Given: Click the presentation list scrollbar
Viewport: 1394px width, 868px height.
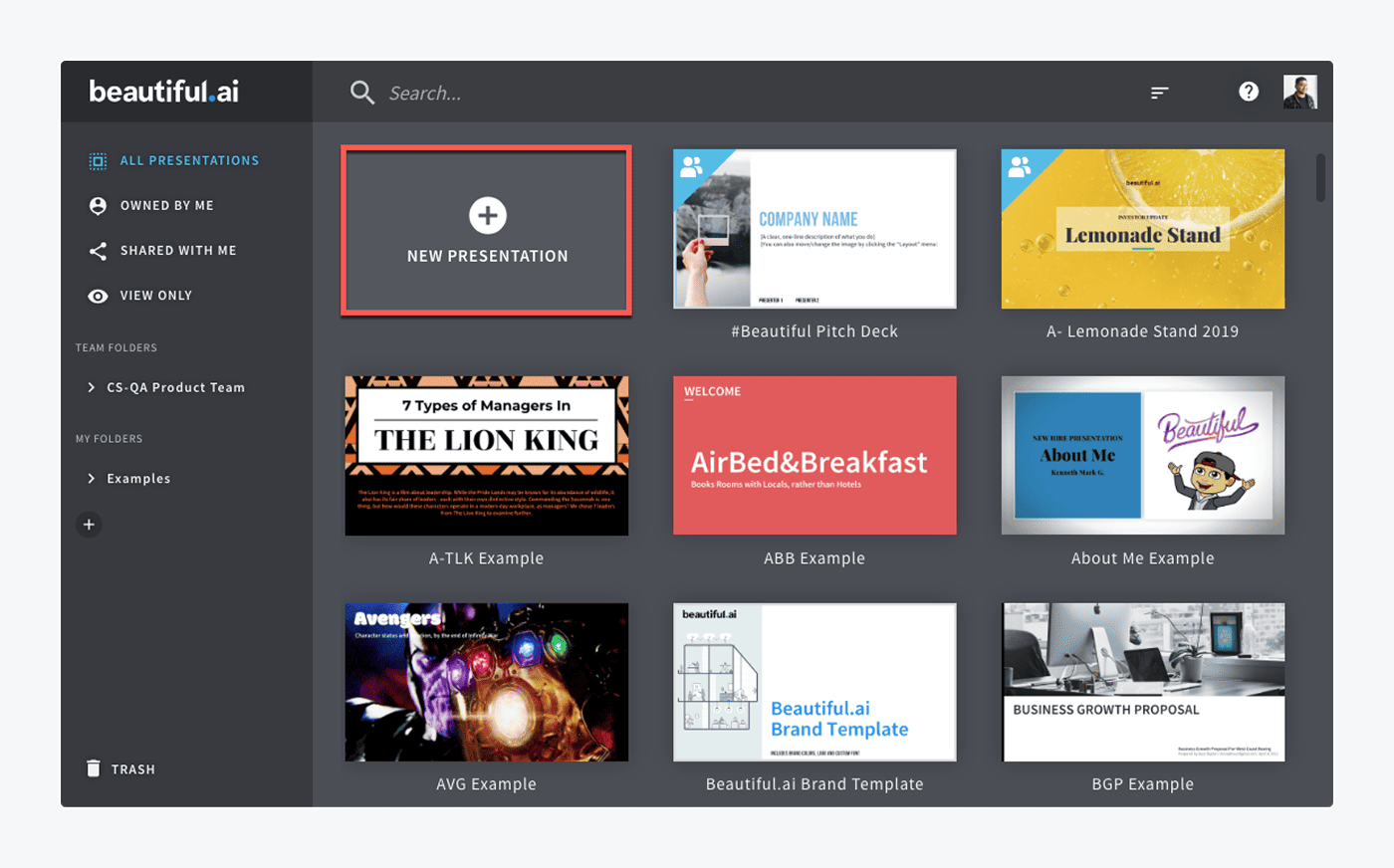Looking at the screenshot, I should (x=1321, y=177).
